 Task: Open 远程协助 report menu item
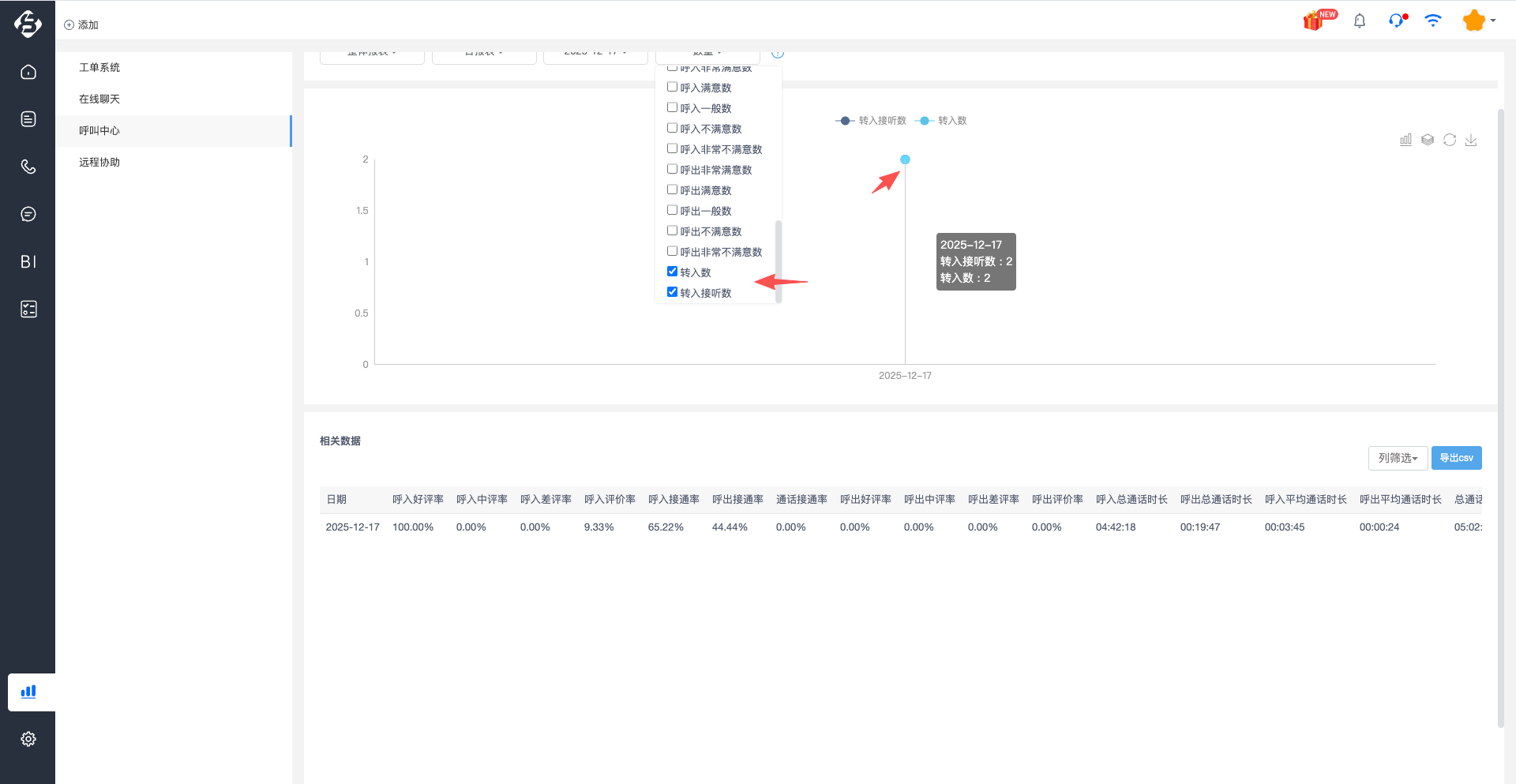99,163
